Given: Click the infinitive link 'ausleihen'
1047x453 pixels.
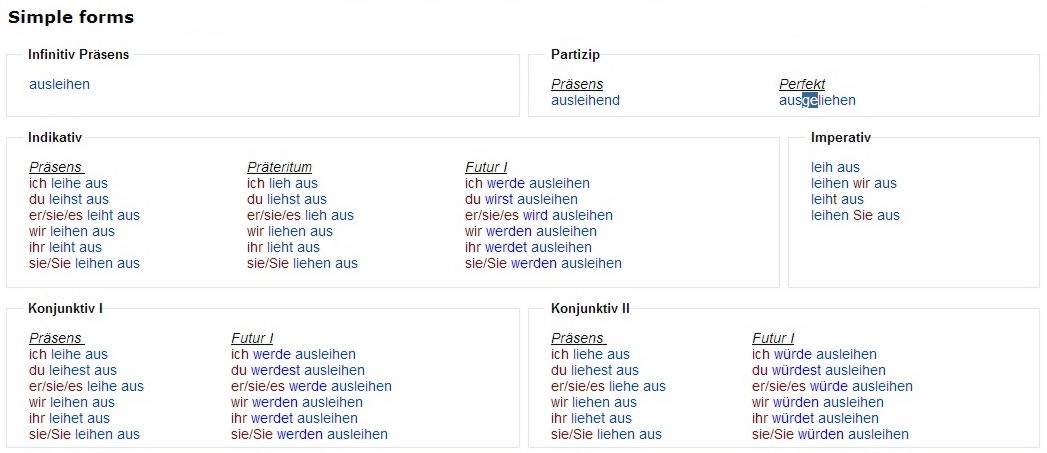Looking at the screenshot, I should pyautogui.click(x=59, y=84).
